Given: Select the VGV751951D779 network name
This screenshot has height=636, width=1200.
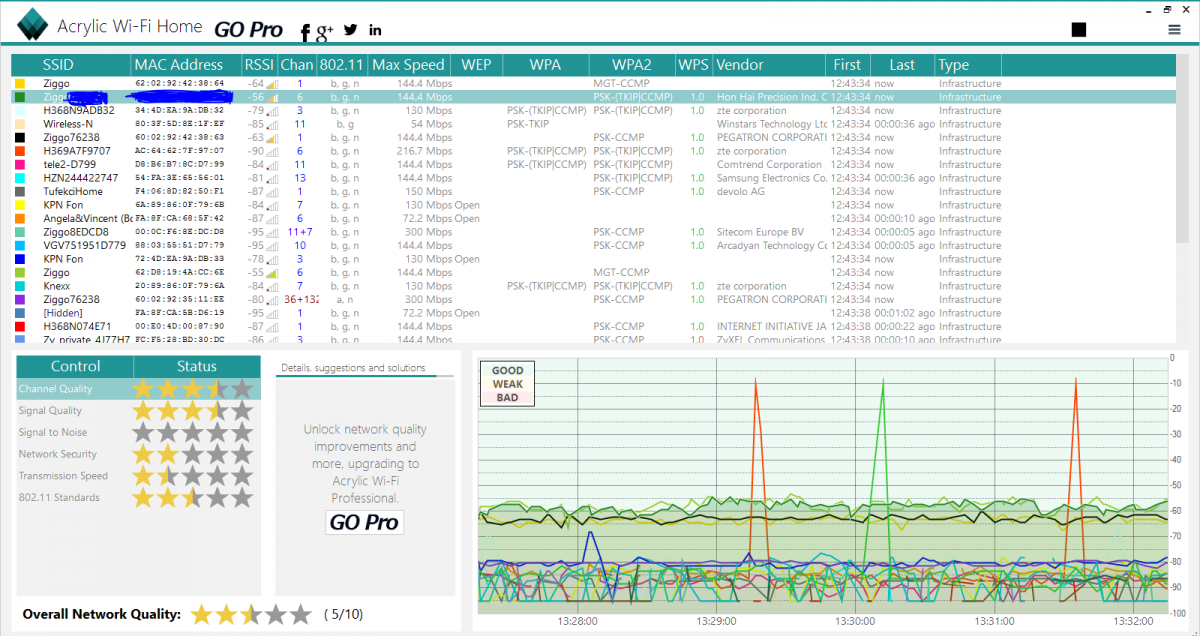Looking at the screenshot, I should click(x=85, y=245).
